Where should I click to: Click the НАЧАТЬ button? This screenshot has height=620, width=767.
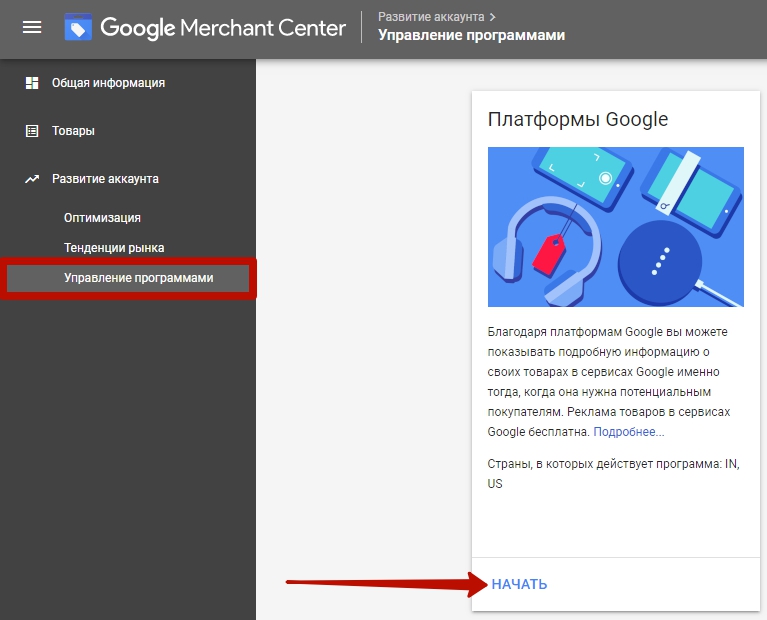click(519, 584)
